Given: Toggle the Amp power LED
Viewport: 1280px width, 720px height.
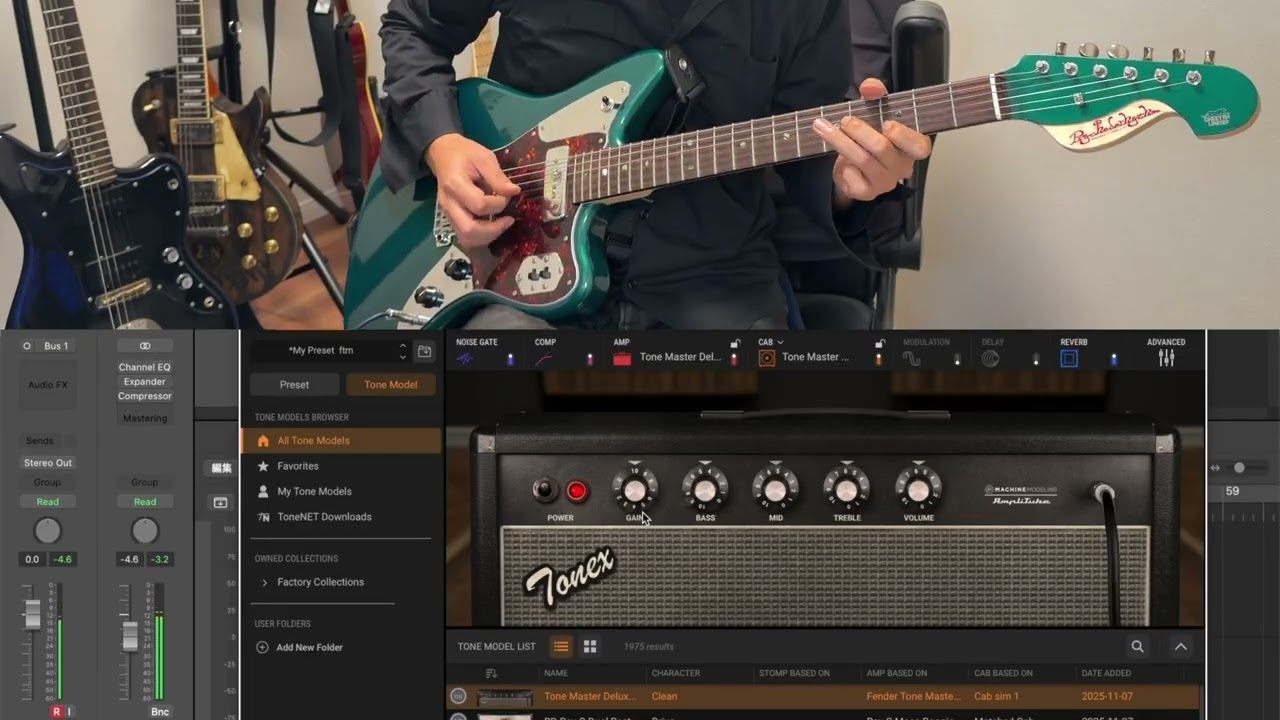Looking at the screenshot, I should pyautogui.click(x=734, y=359).
